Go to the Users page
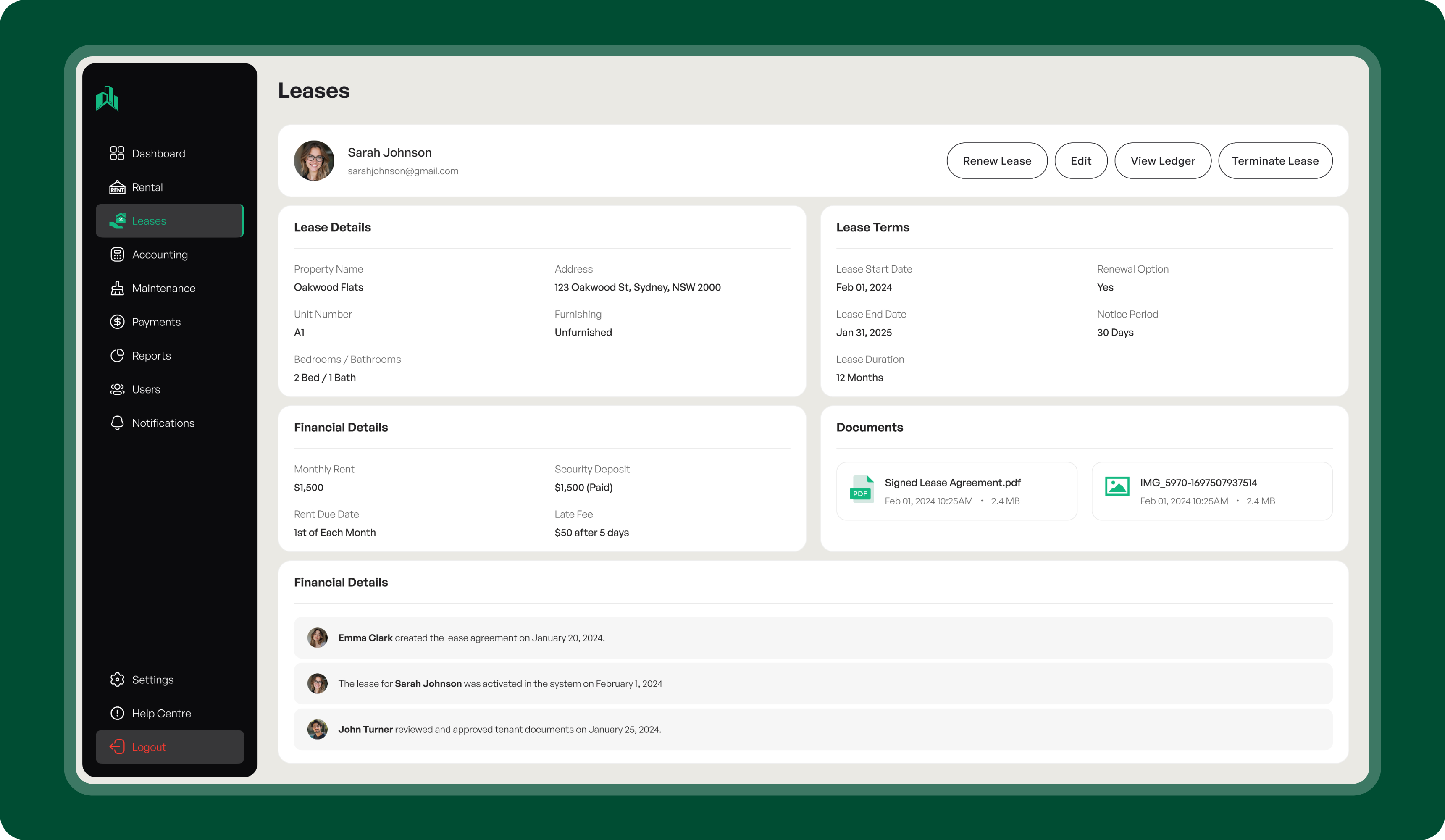Viewport: 1445px width, 840px height. 170,389
